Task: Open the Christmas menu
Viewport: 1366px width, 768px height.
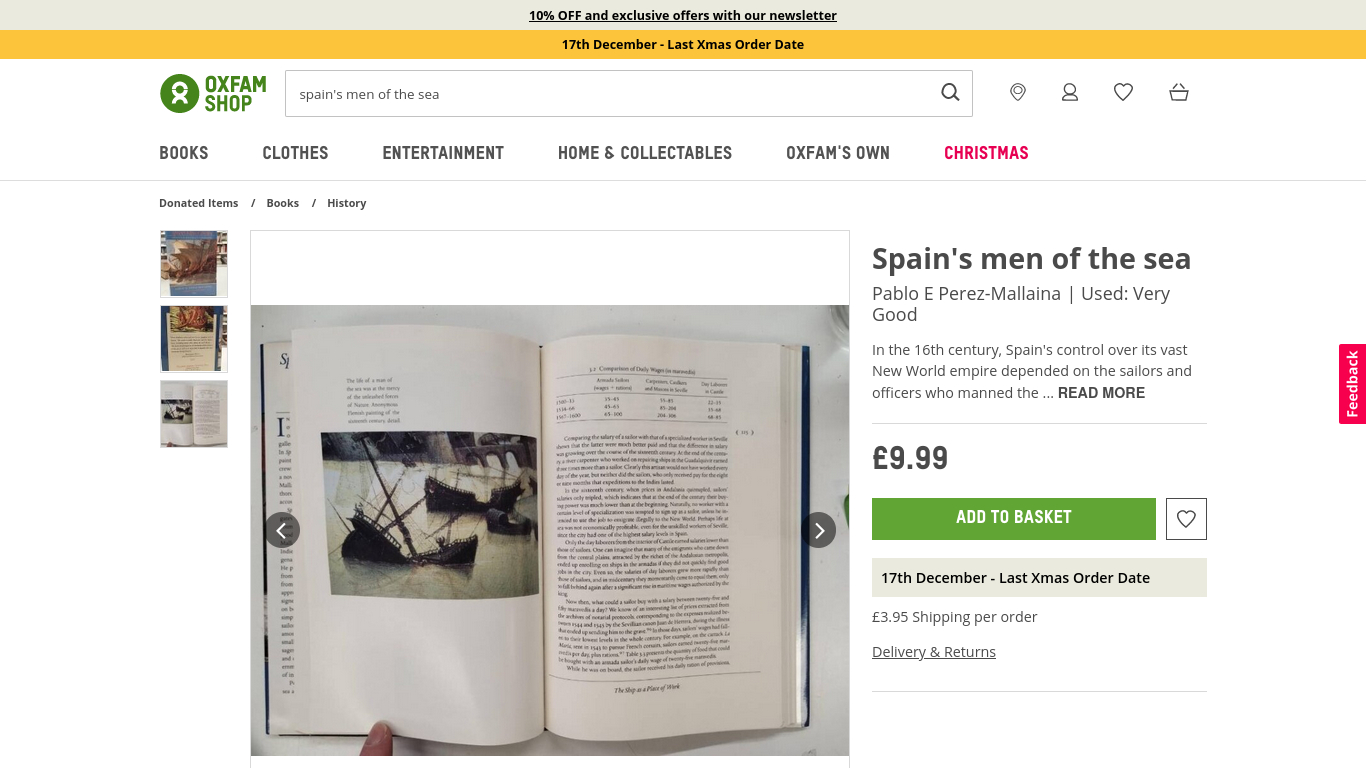Action: point(986,153)
